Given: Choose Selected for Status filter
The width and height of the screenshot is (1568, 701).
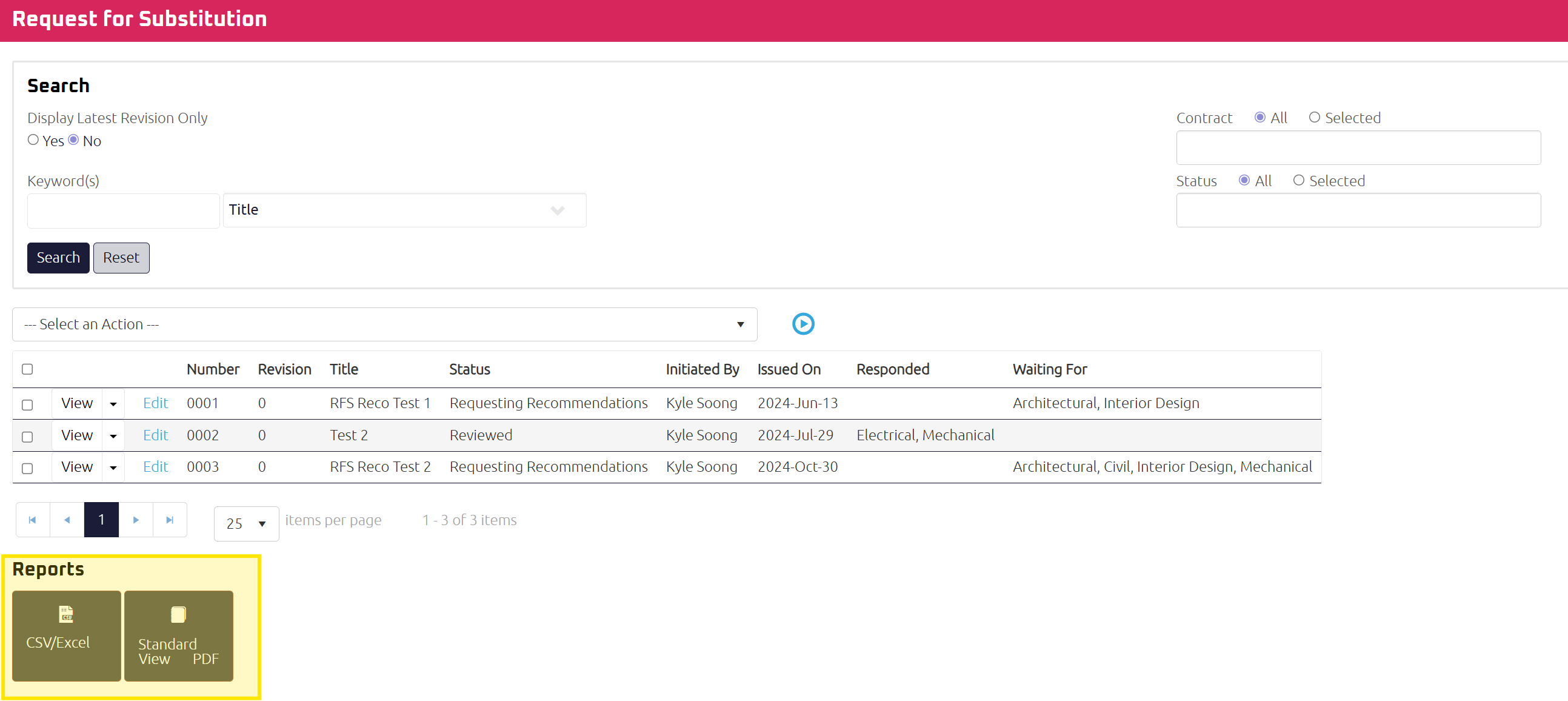Looking at the screenshot, I should point(1299,180).
